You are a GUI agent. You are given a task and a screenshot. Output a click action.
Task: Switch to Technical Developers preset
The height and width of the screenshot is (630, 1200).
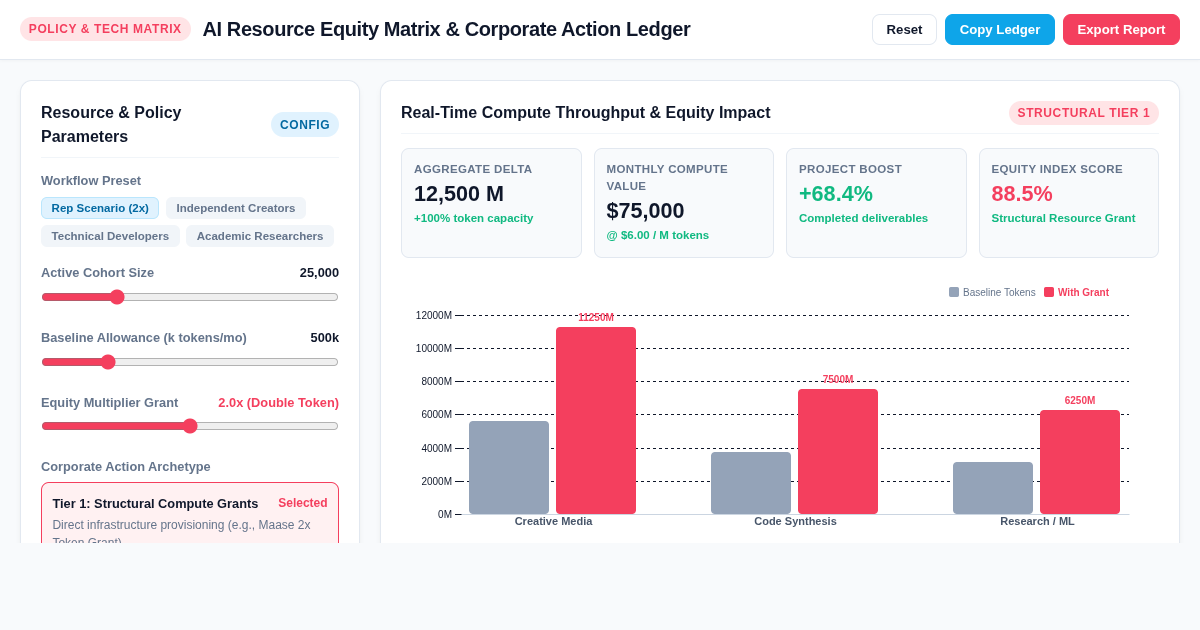pos(110,236)
